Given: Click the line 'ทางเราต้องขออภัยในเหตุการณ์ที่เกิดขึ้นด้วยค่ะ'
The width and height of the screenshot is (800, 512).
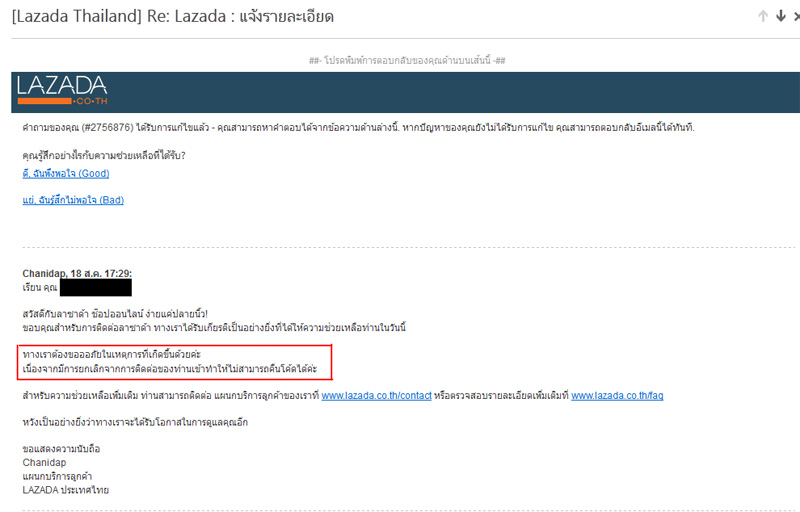Looking at the screenshot, I should click(112, 354).
